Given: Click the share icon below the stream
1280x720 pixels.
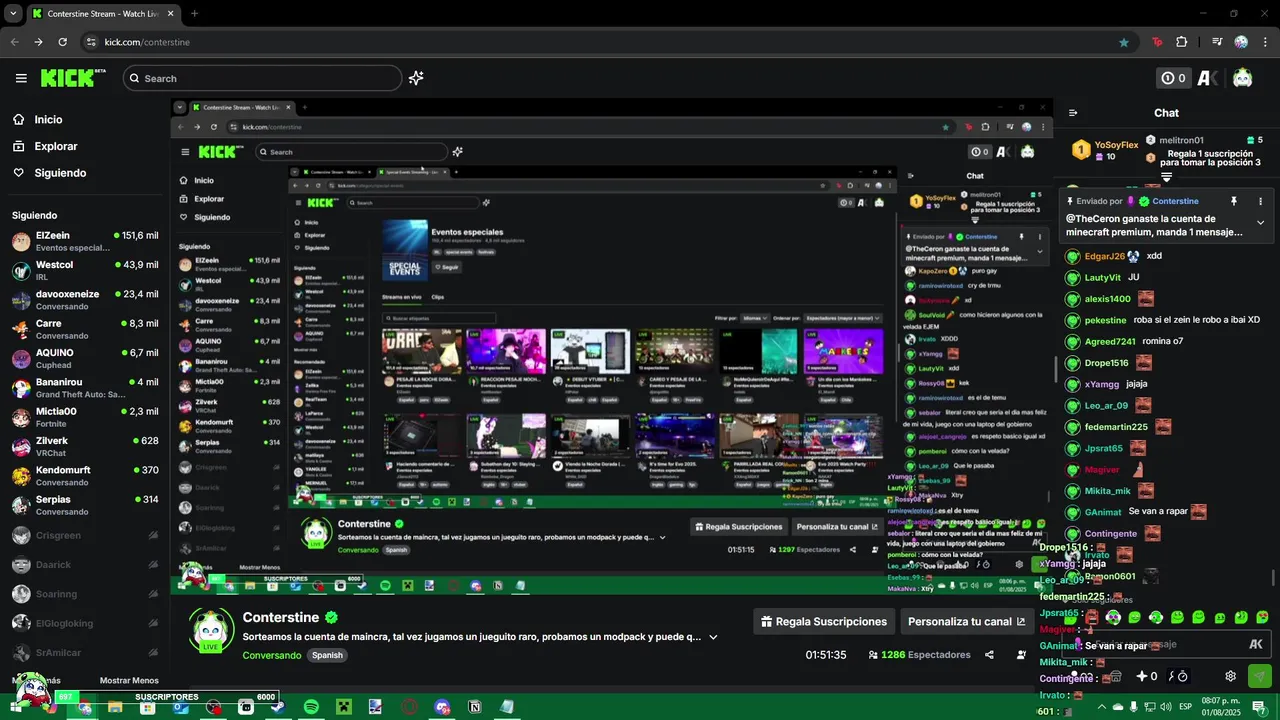Looking at the screenshot, I should click(x=989, y=655).
